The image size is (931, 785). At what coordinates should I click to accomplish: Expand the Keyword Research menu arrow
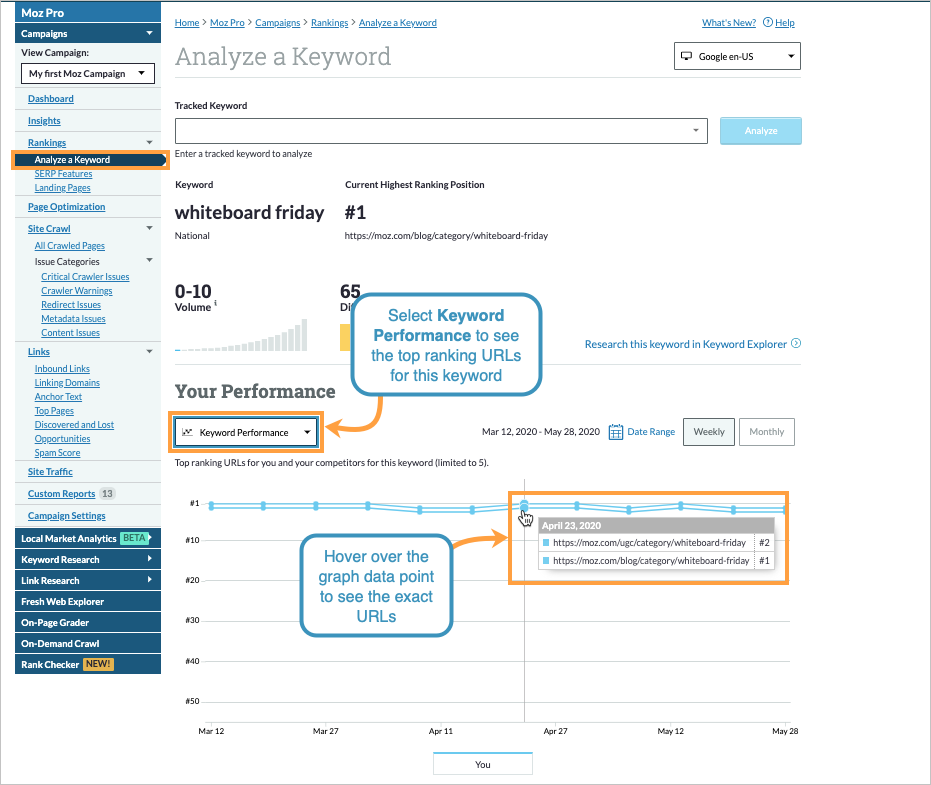point(149,559)
